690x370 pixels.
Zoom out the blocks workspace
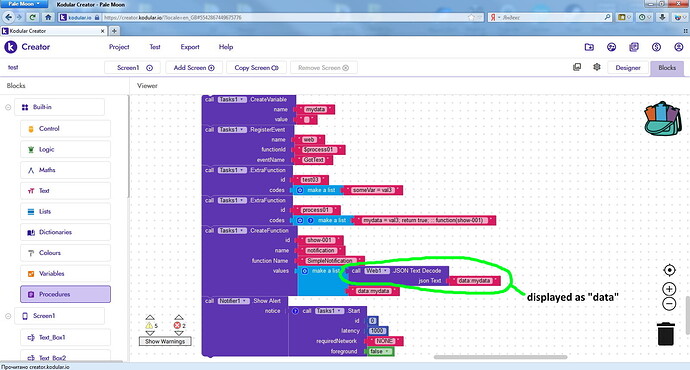tap(669, 304)
